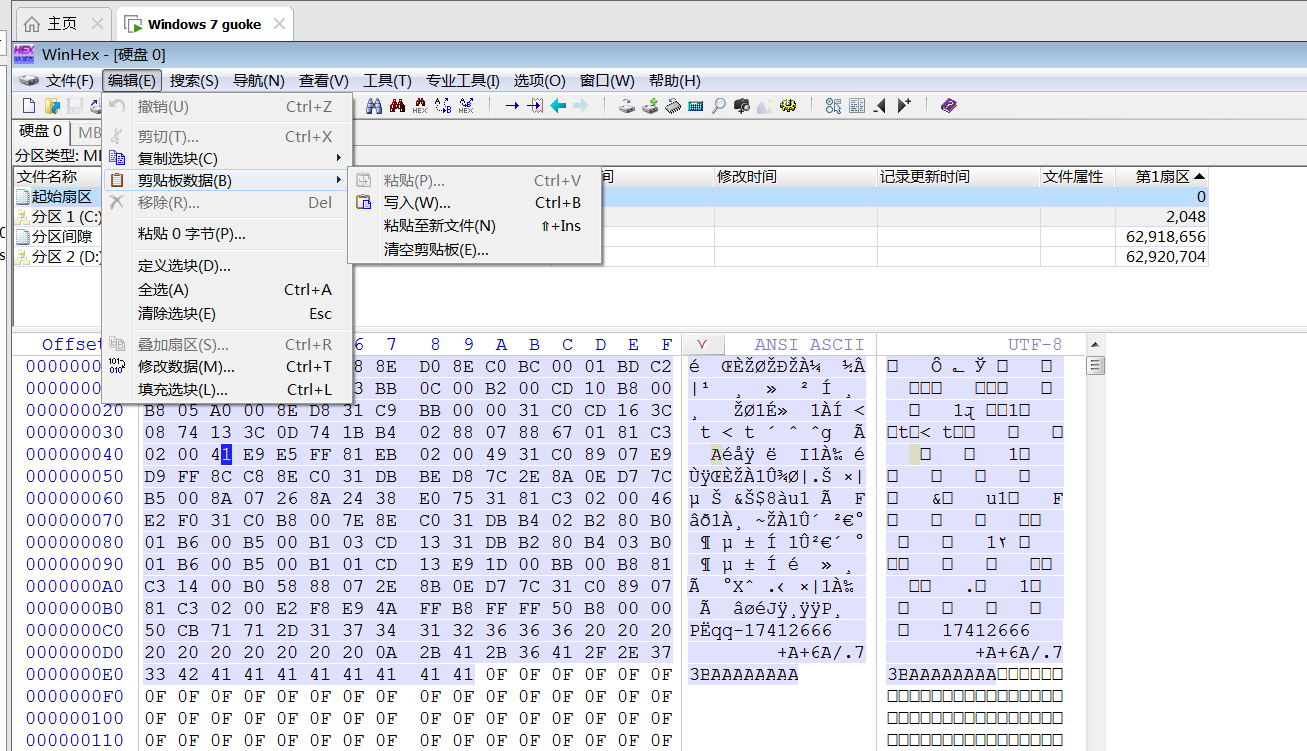Click the Find text binoculars icon

pyautogui.click(x=374, y=105)
